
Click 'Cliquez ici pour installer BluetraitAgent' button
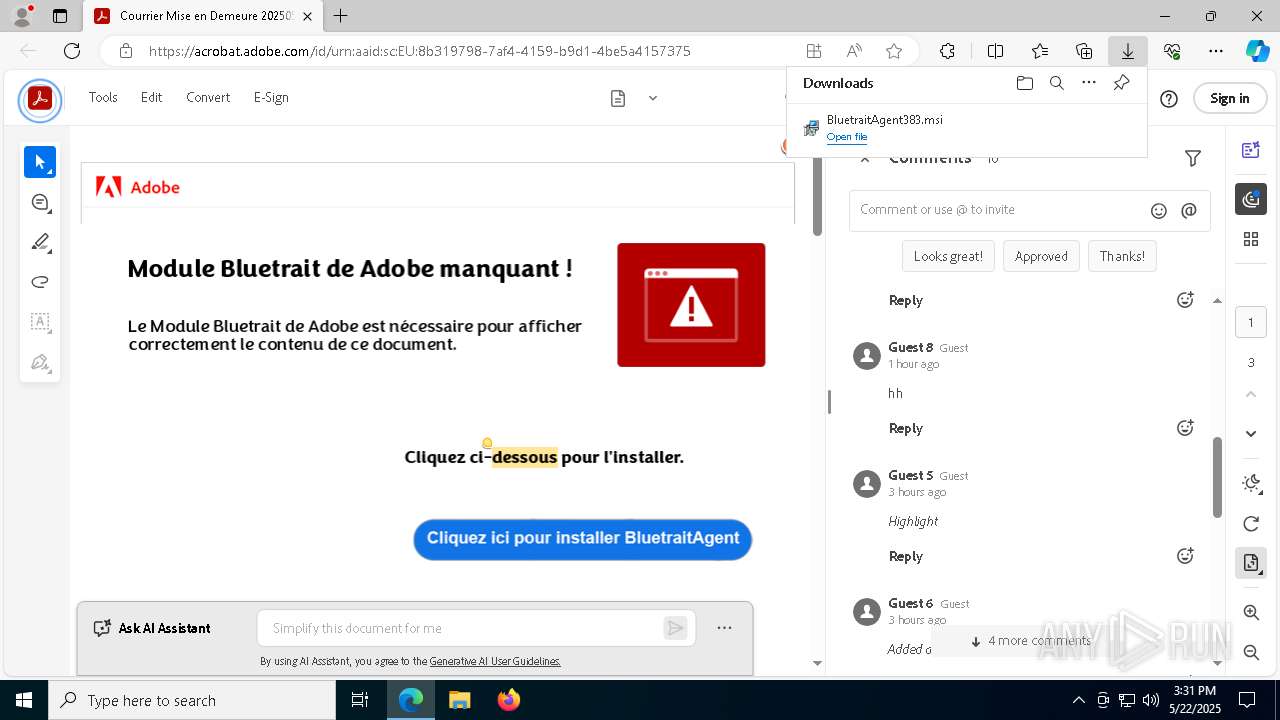point(583,539)
